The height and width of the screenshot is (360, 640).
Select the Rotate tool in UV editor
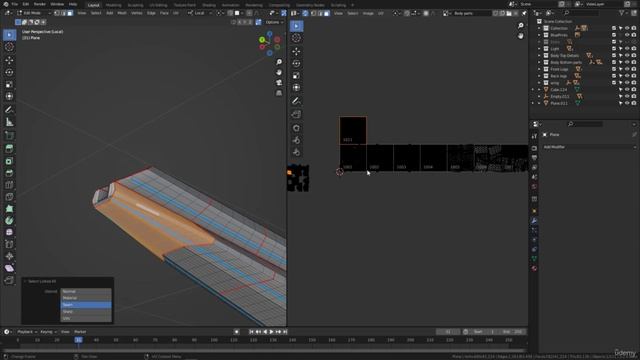click(x=296, y=63)
